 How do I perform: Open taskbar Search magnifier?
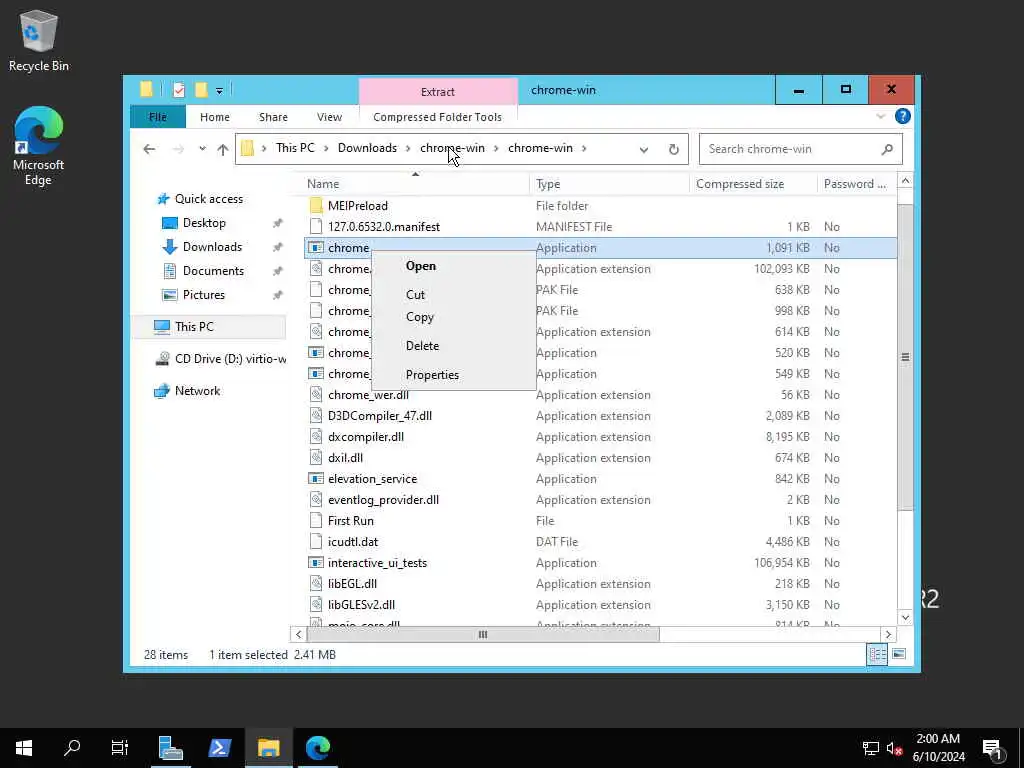click(72, 748)
